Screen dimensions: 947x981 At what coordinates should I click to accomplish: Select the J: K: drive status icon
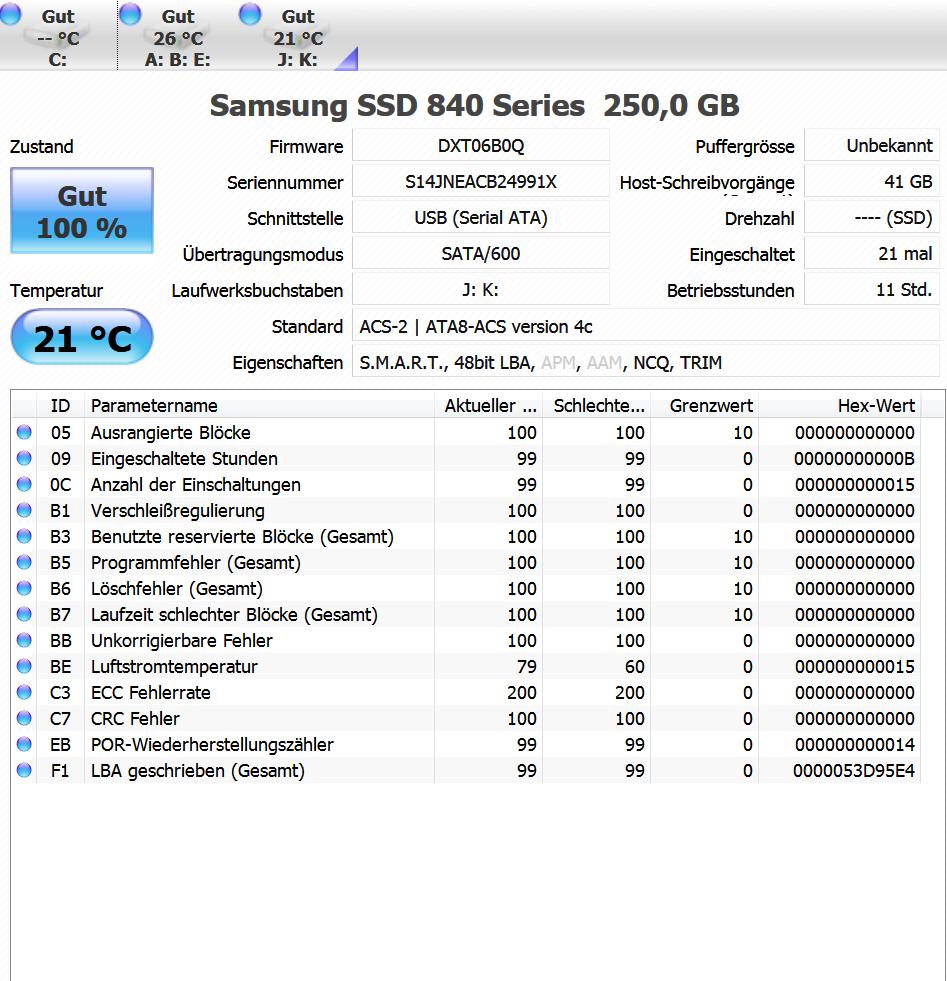(x=250, y=13)
